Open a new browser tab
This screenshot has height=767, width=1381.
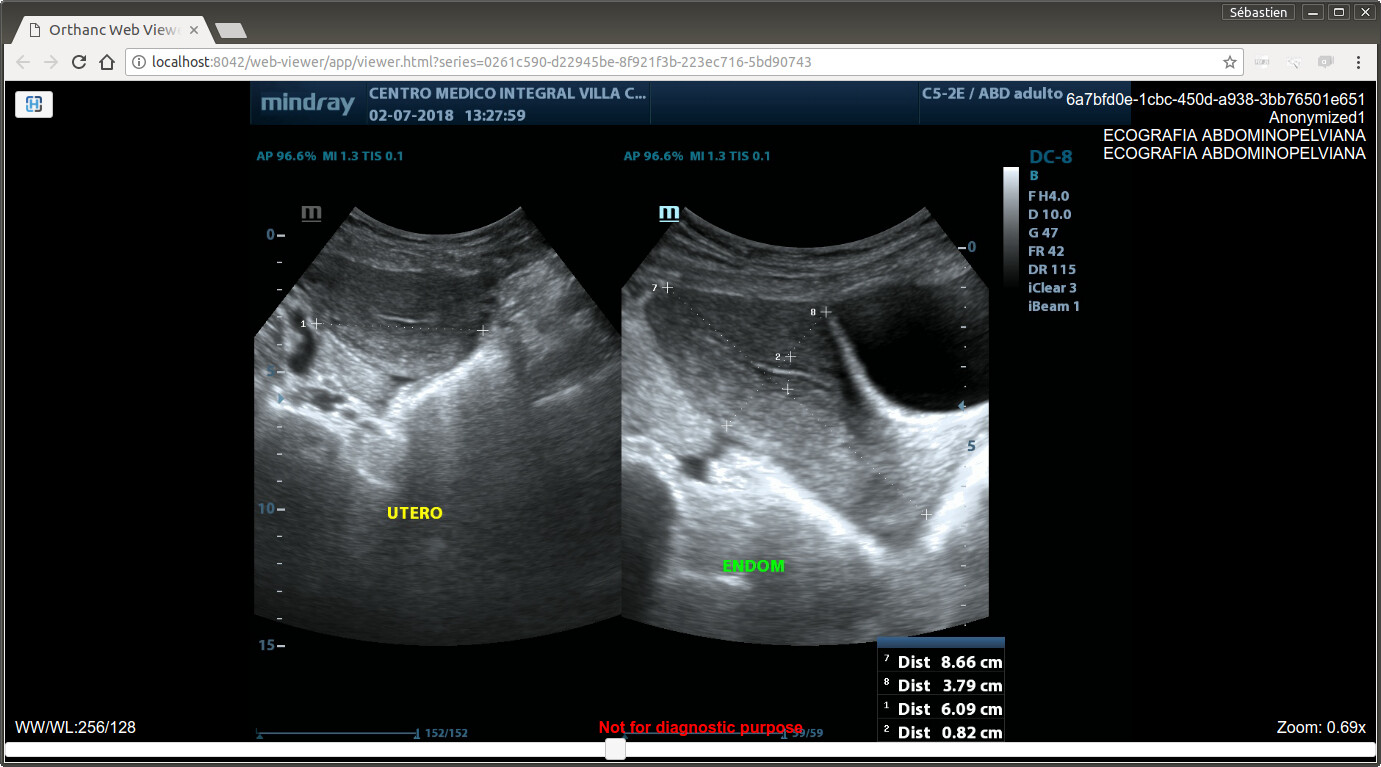pos(230,31)
